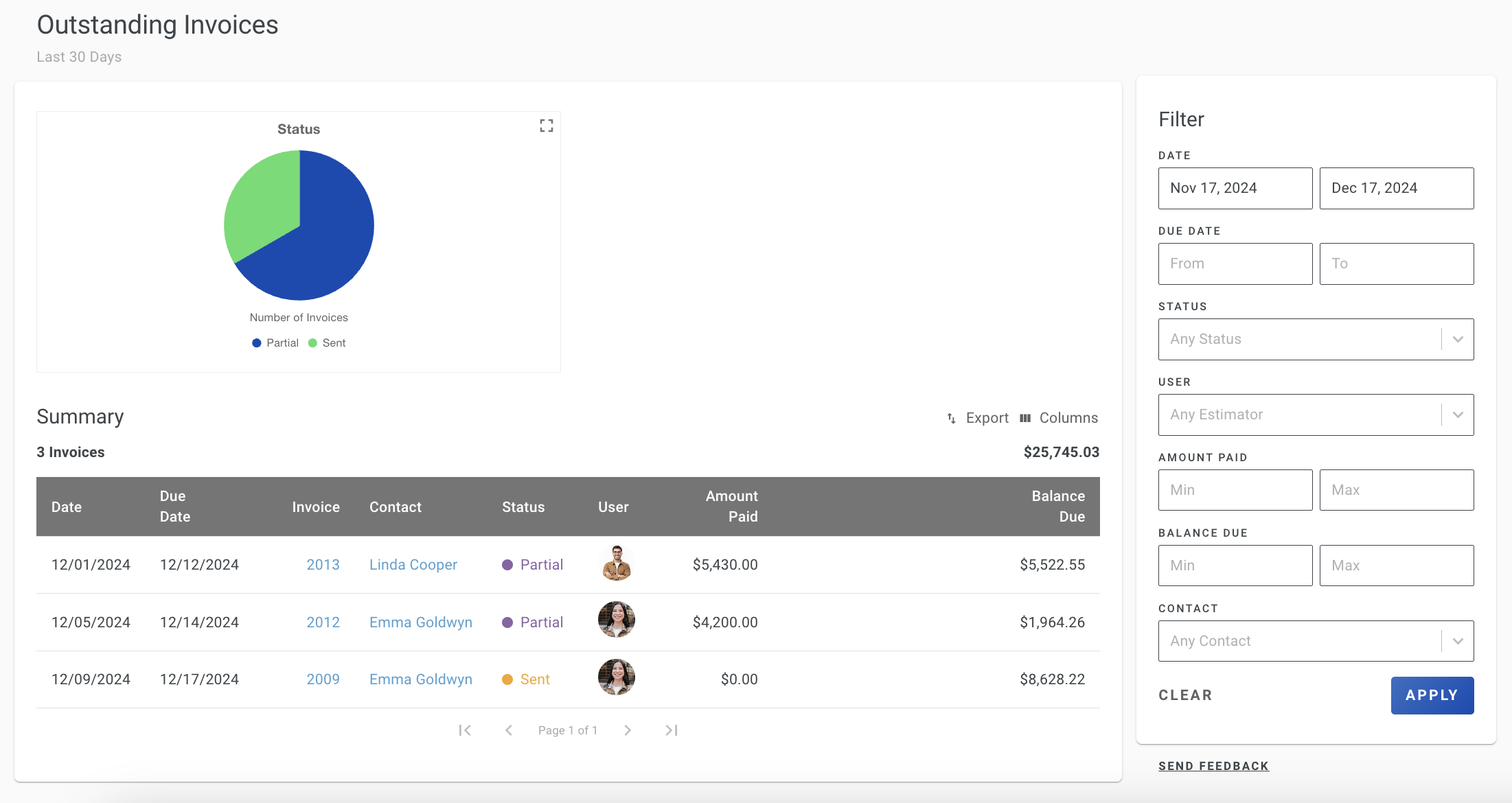Open Linda Cooper contact link

pyautogui.click(x=413, y=564)
